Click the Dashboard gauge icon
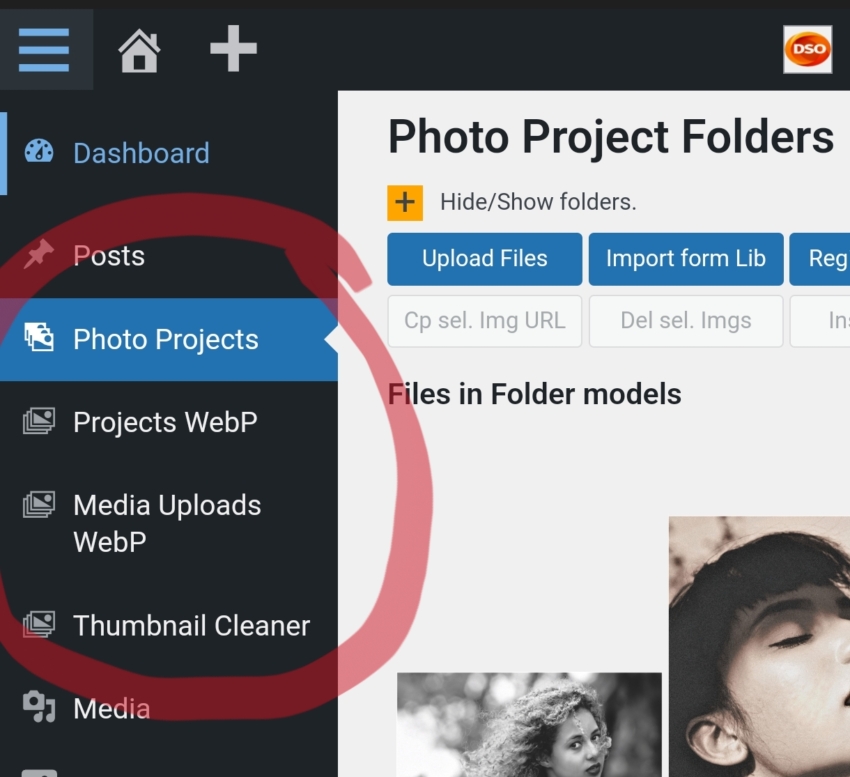This screenshot has width=850, height=777. point(39,152)
